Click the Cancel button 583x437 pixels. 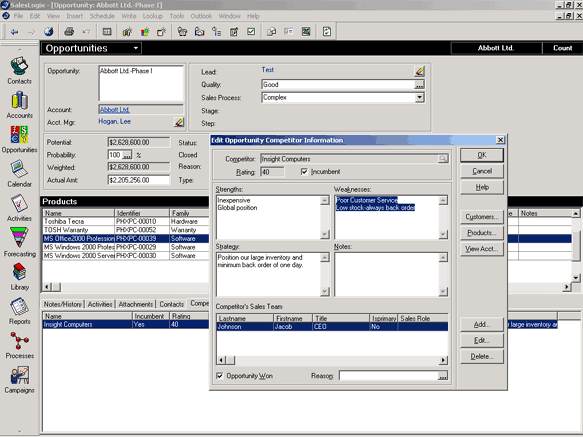click(x=482, y=171)
